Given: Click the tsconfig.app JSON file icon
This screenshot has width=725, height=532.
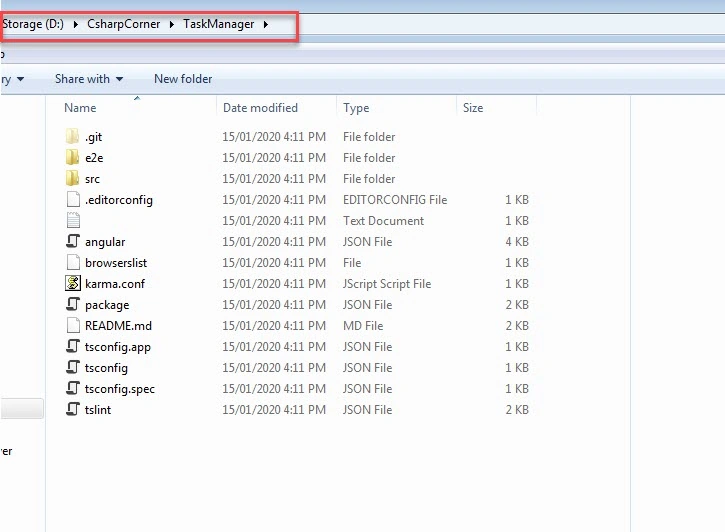Looking at the screenshot, I should (73, 346).
